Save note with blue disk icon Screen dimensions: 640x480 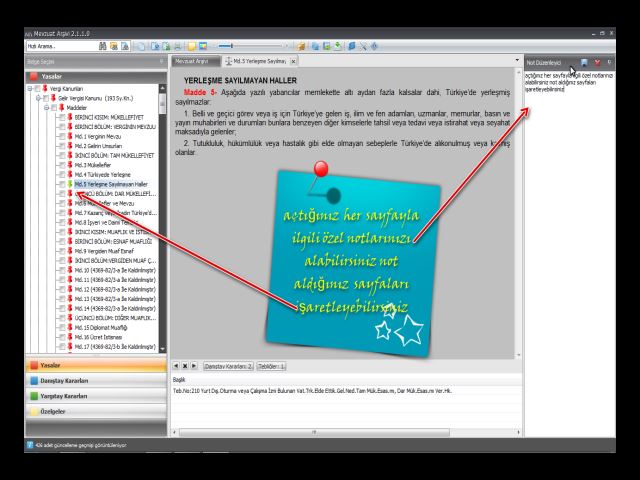(x=585, y=62)
